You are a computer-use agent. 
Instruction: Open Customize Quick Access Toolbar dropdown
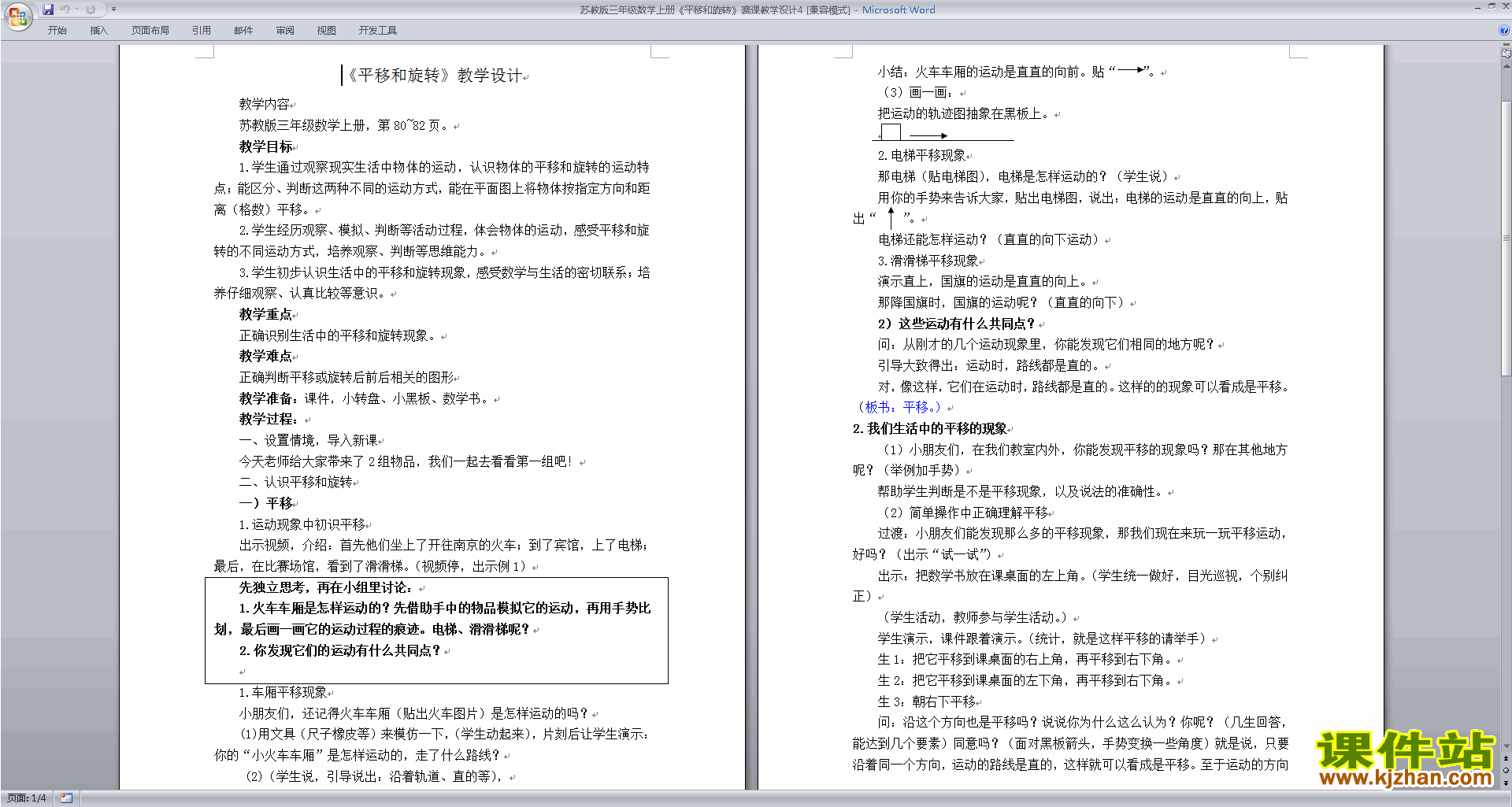point(113,9)
